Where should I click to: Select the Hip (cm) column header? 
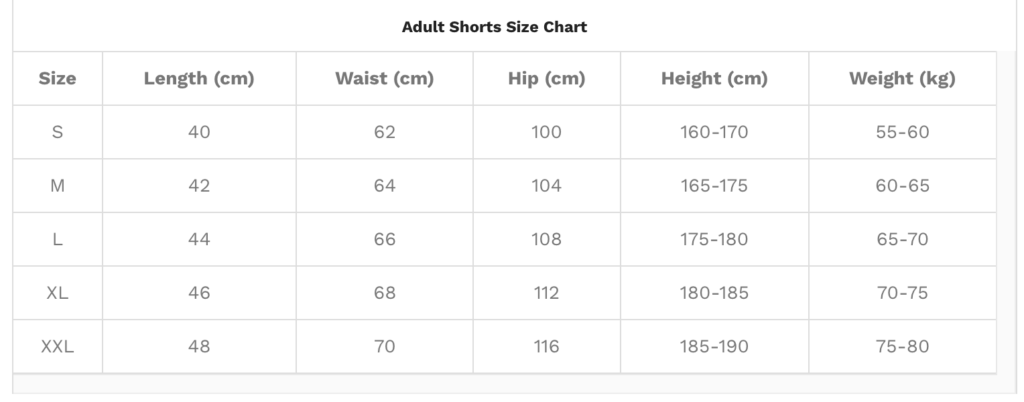tap(546, 79)
